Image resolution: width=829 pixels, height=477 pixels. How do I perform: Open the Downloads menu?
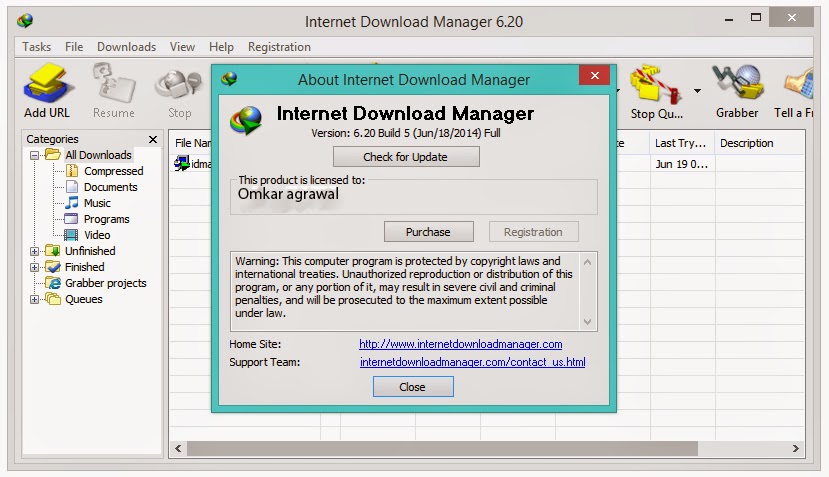click(x=126, y=47)
